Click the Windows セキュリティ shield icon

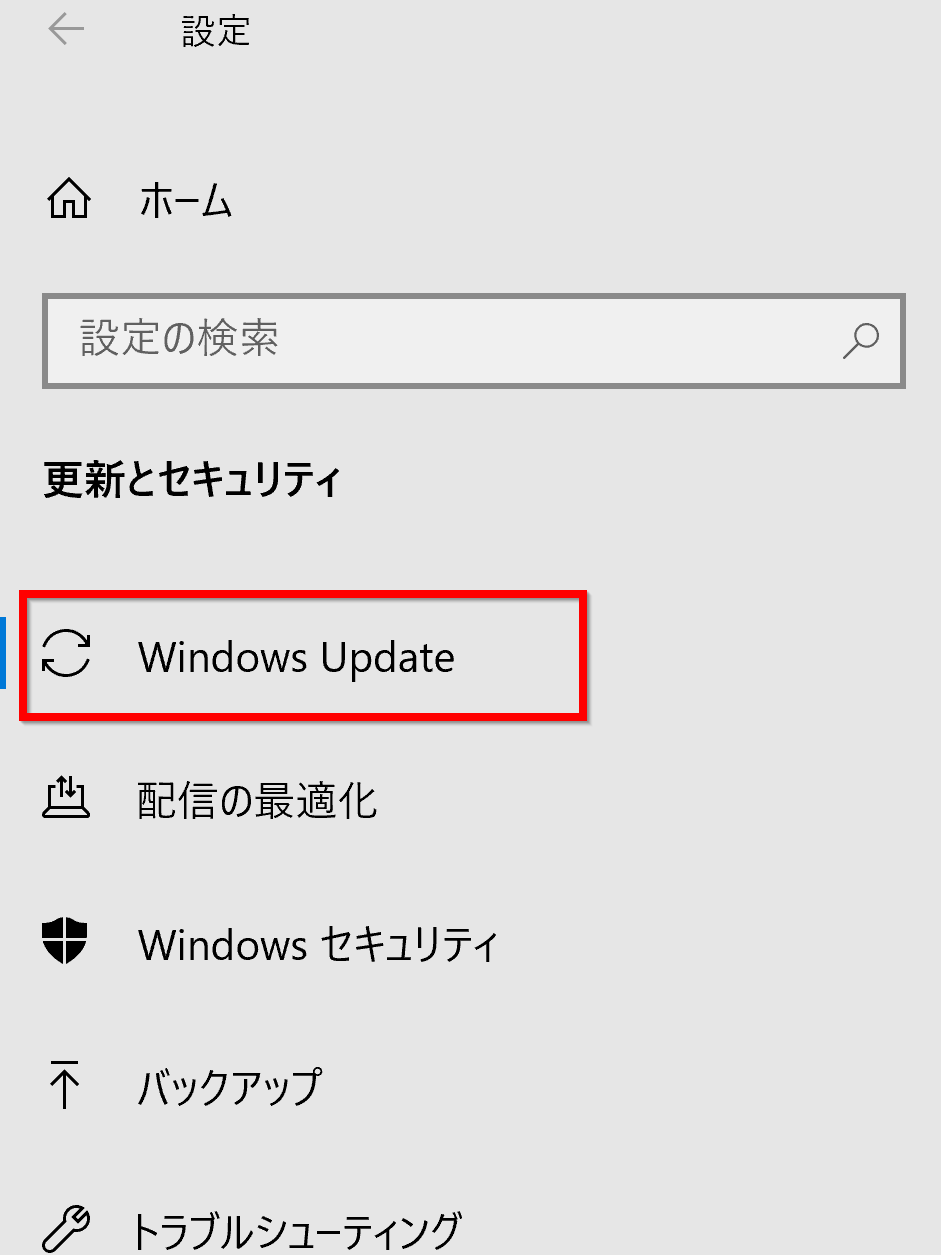(66, 943)
